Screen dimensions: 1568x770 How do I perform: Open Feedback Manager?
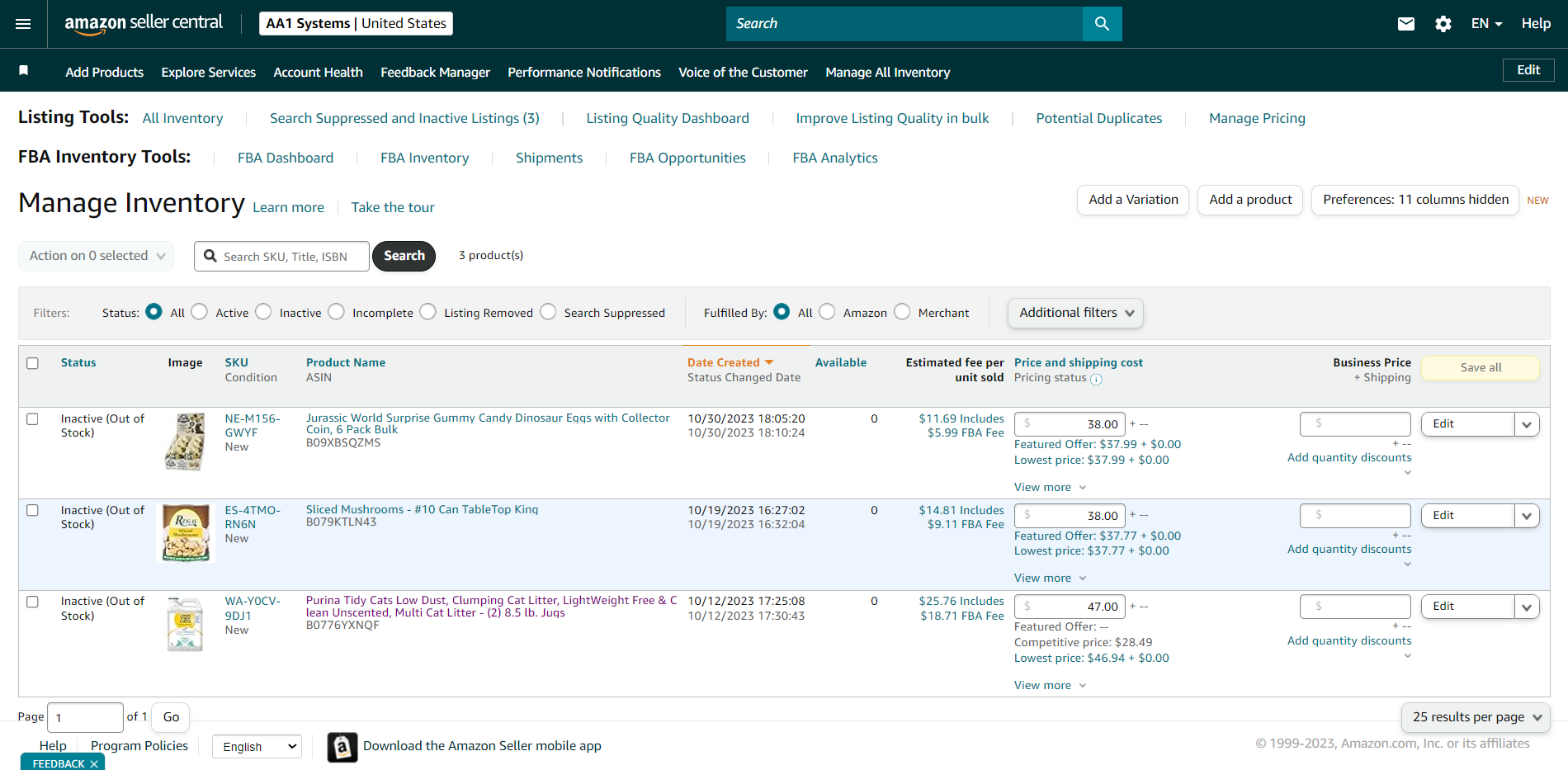[x=436, y=73]
